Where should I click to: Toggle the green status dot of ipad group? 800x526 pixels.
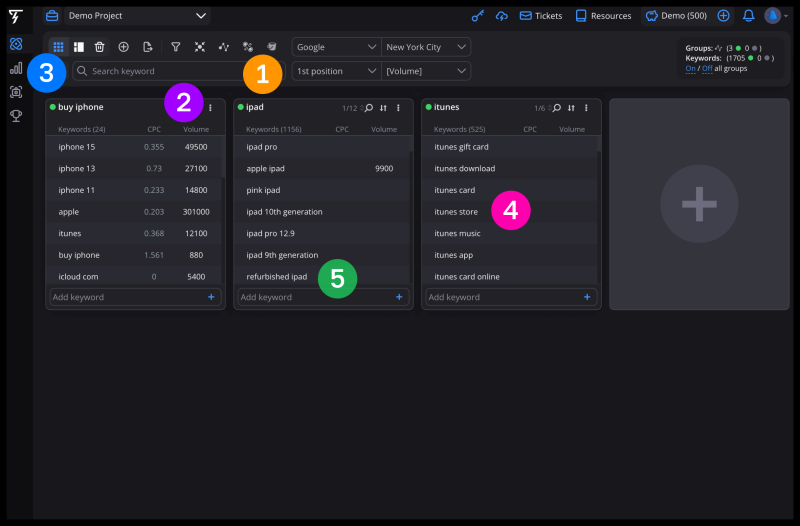[x=241, y=107]
